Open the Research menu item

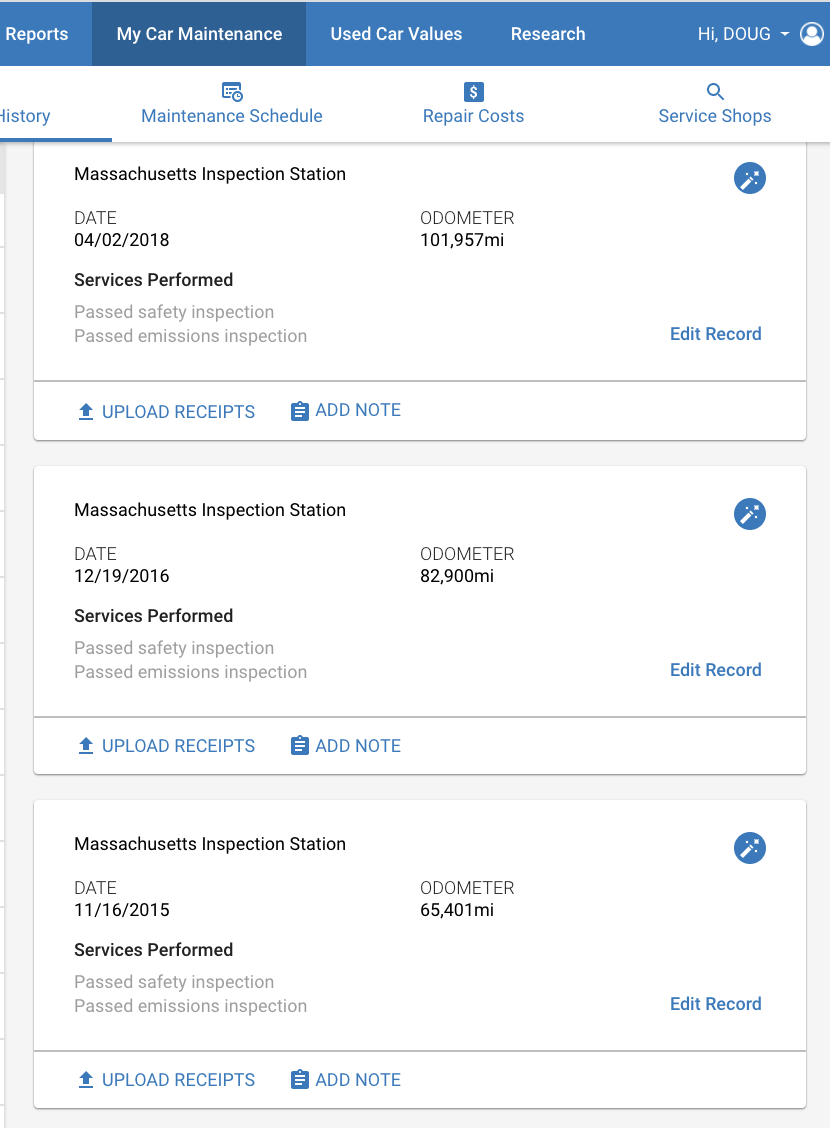[x=548, y=34]
